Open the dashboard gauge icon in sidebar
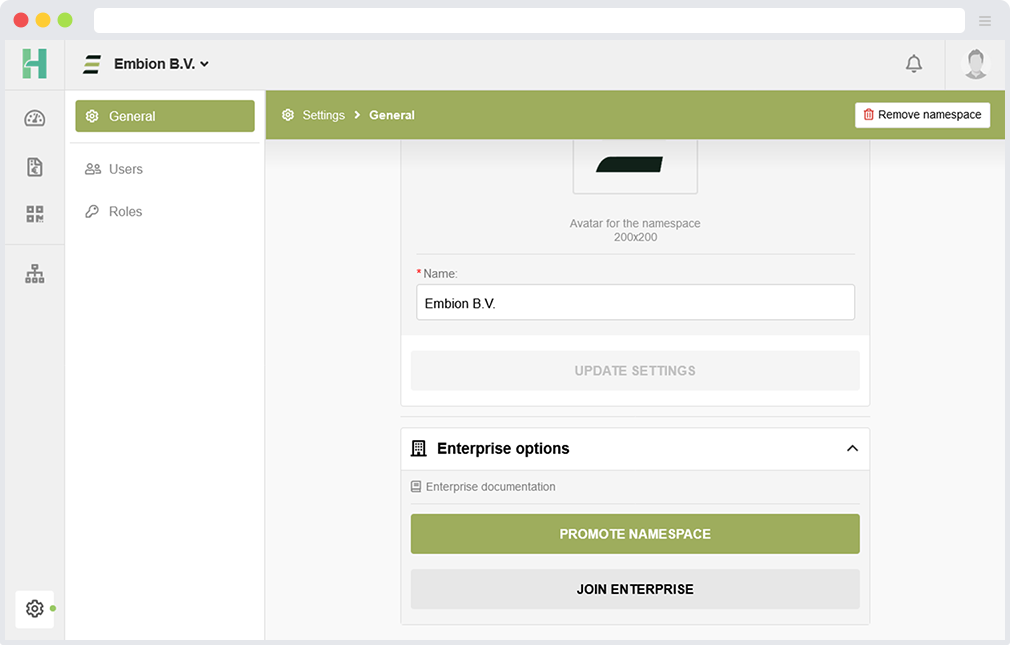This screenshot has width=1010, height=645. (x=35, y=118)
